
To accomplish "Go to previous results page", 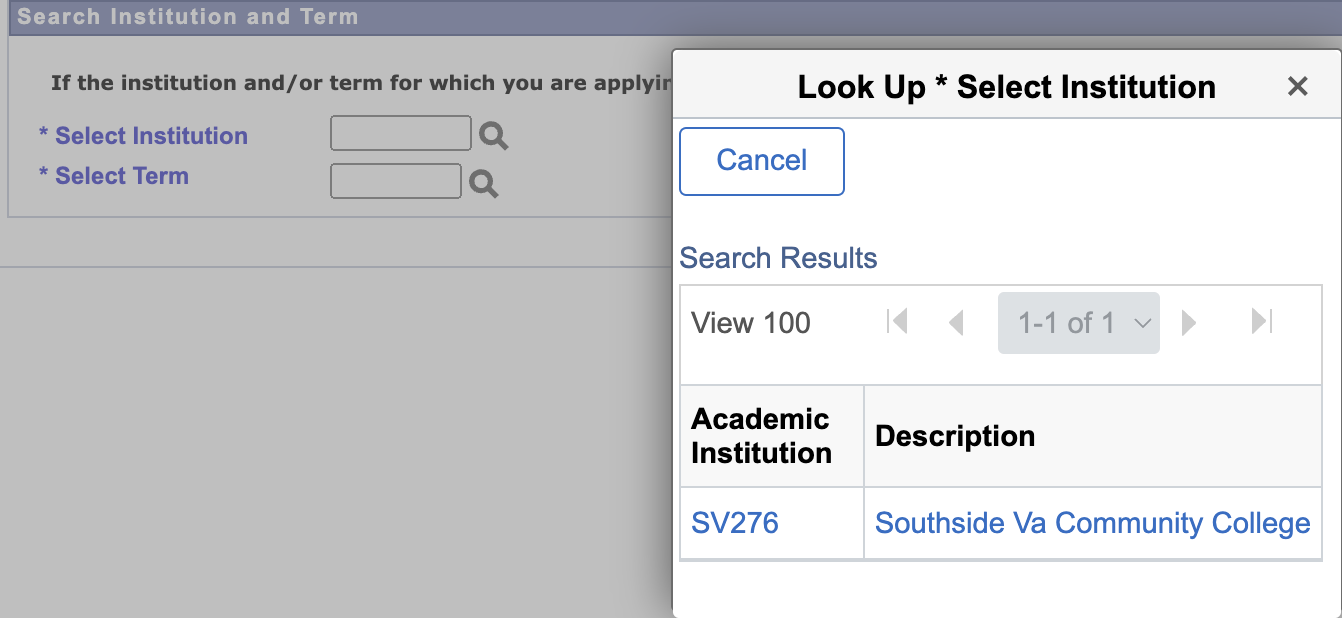I will coord(957,322).
